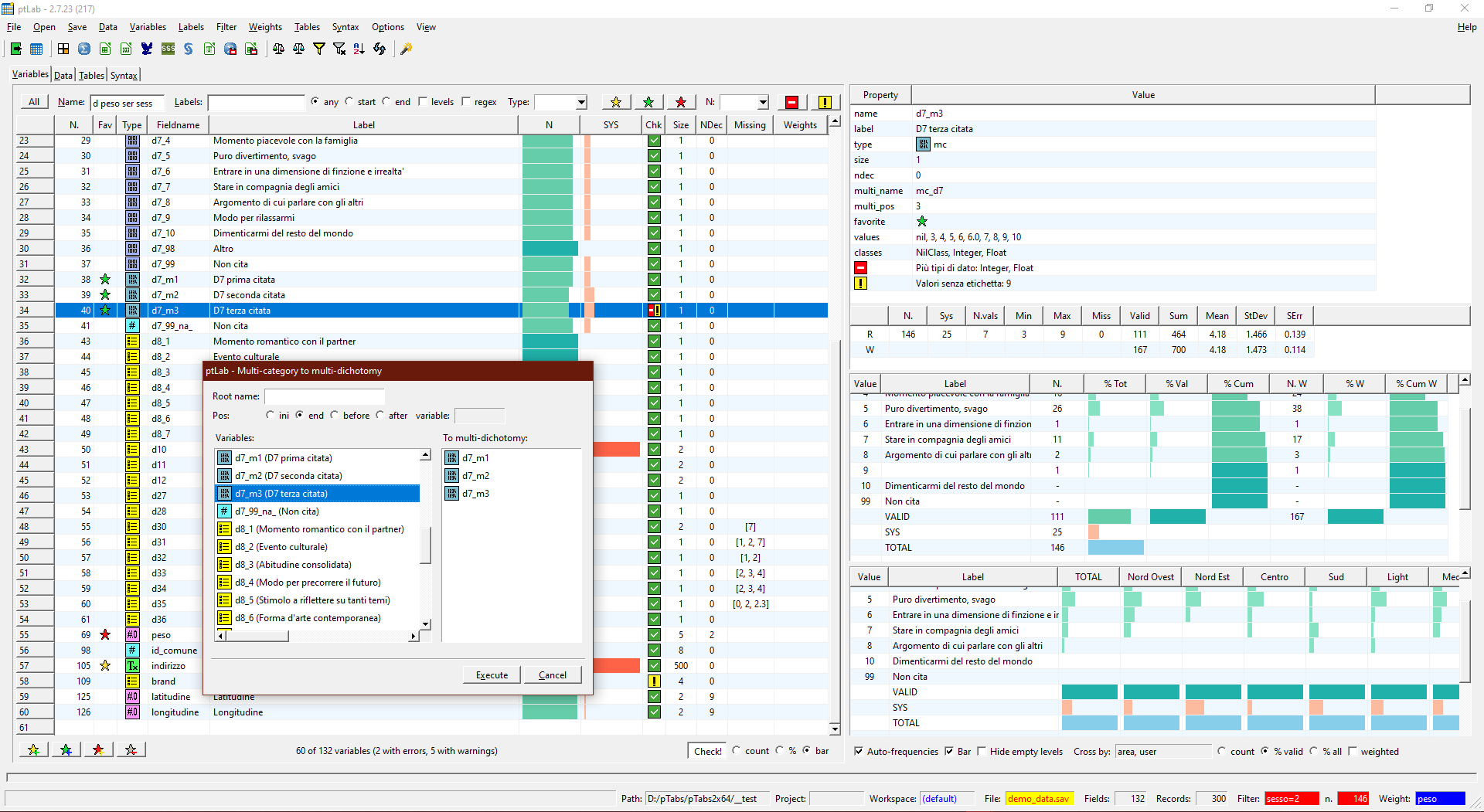Filter by green star favorites
The width and height of the screenshot is (1484, 812).
[648, 102]
